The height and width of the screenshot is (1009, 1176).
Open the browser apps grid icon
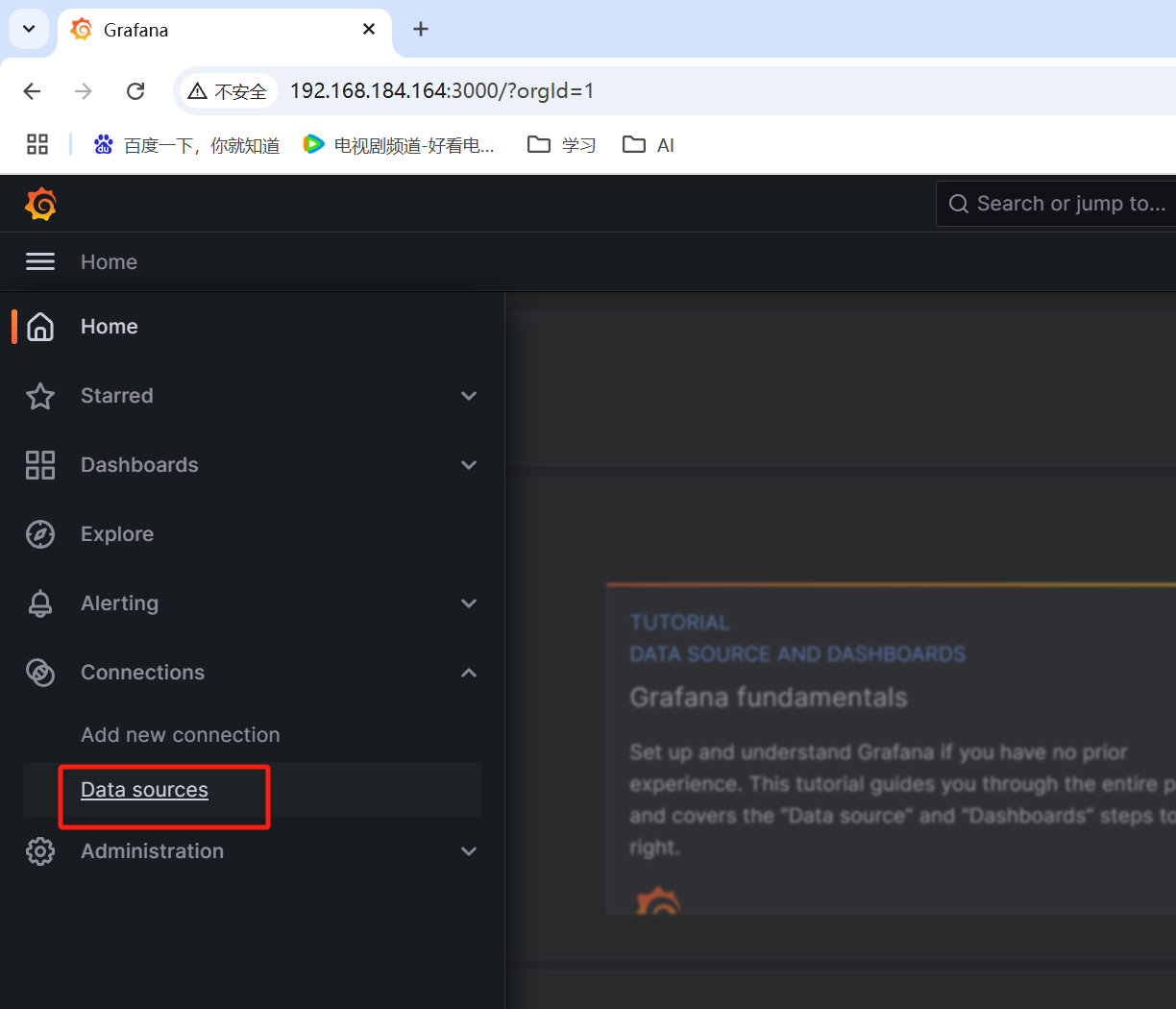click(x=37, y=145)
